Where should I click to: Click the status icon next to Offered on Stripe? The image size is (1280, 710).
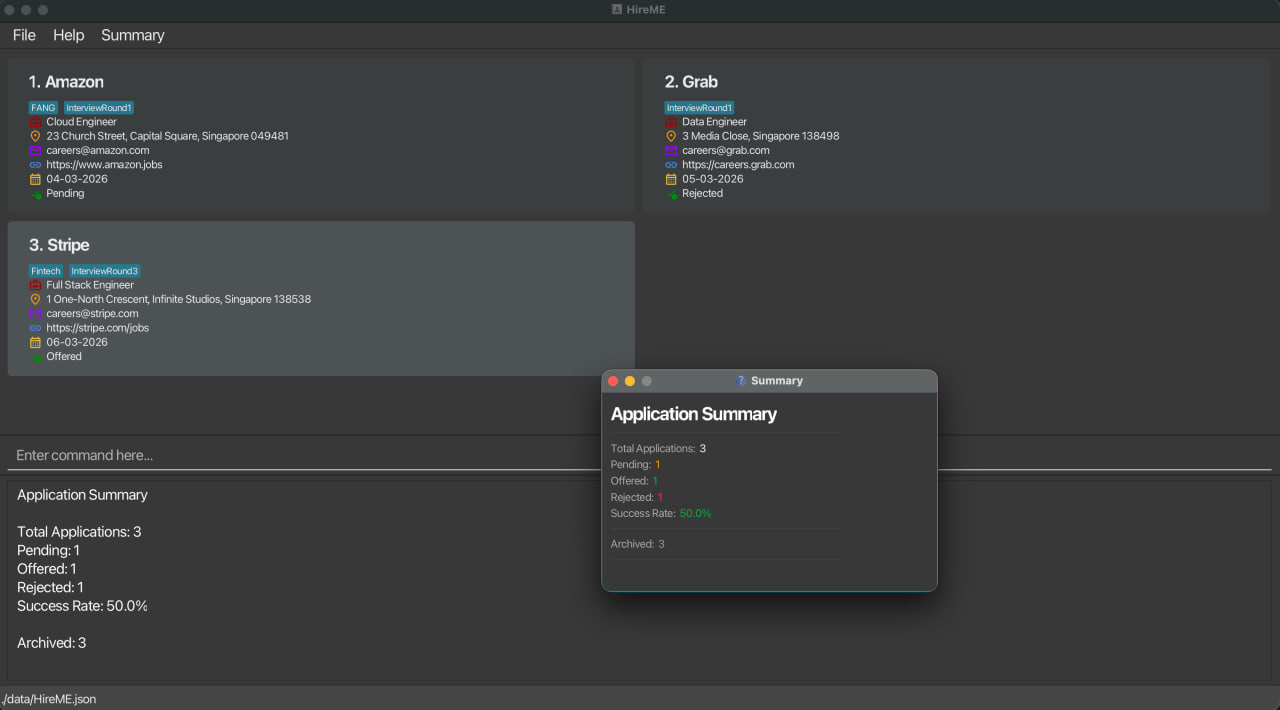pos(35,356)
